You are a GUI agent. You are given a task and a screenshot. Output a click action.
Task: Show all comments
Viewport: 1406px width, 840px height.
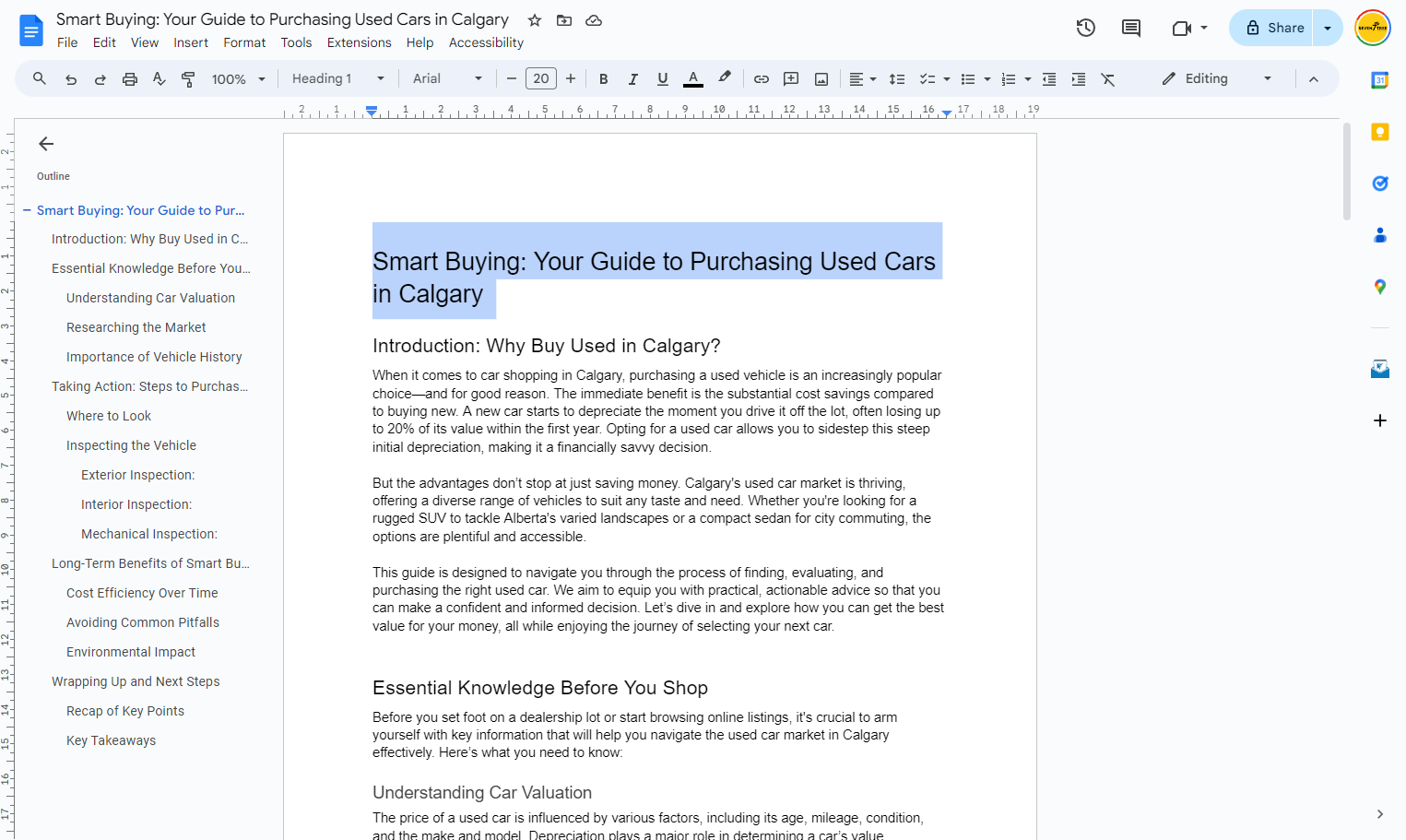coord(1131,28)
